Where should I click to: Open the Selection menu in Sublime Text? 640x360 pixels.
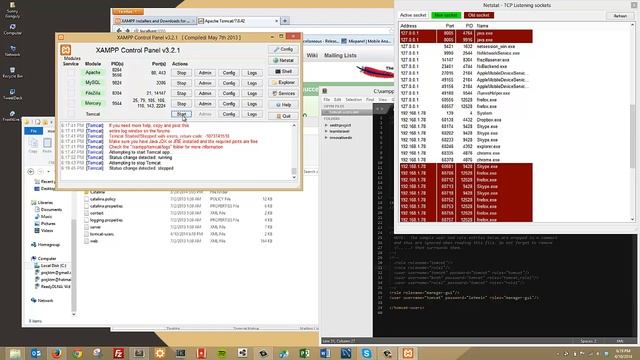353,100
